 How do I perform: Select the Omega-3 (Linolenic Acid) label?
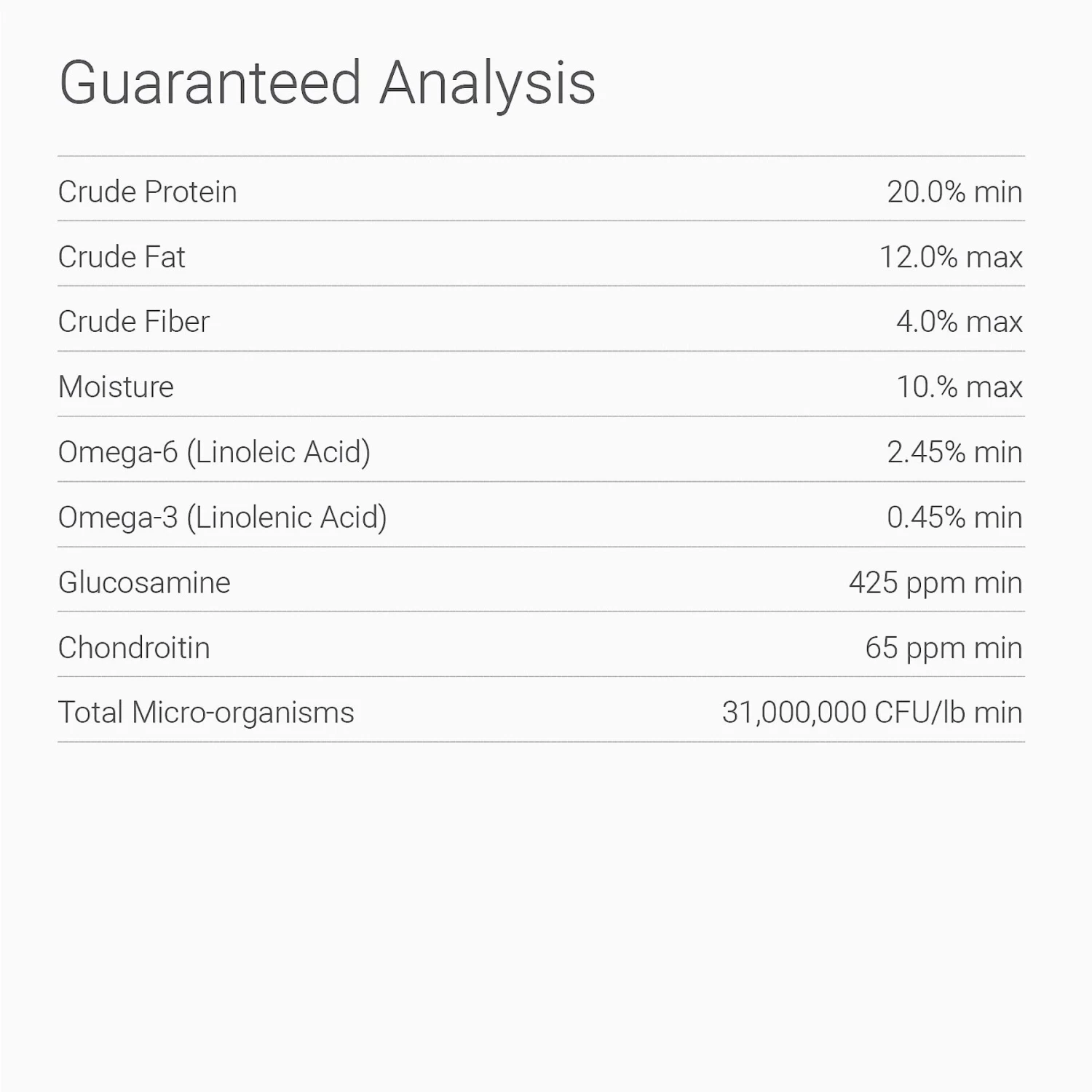[222, 518]
